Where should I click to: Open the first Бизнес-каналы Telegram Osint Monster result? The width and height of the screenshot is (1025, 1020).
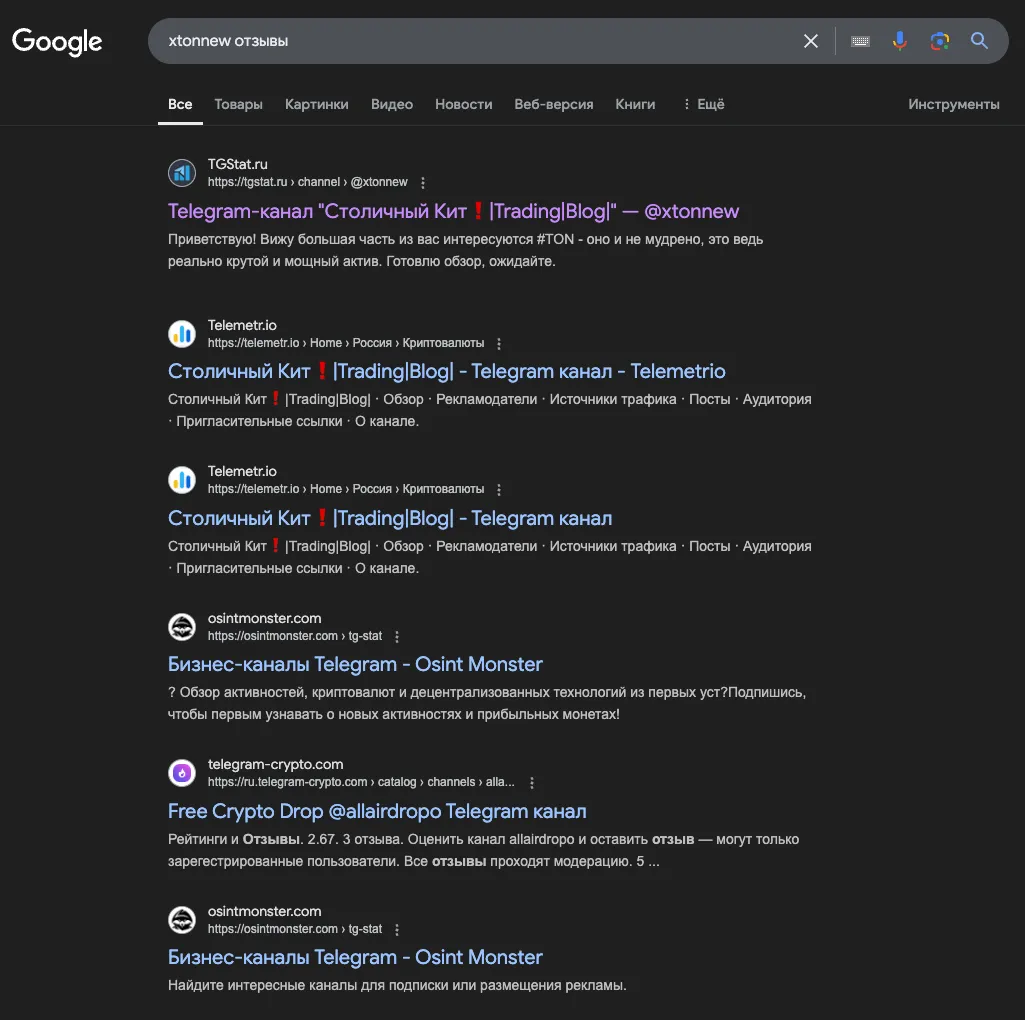(x=355, y=664)
